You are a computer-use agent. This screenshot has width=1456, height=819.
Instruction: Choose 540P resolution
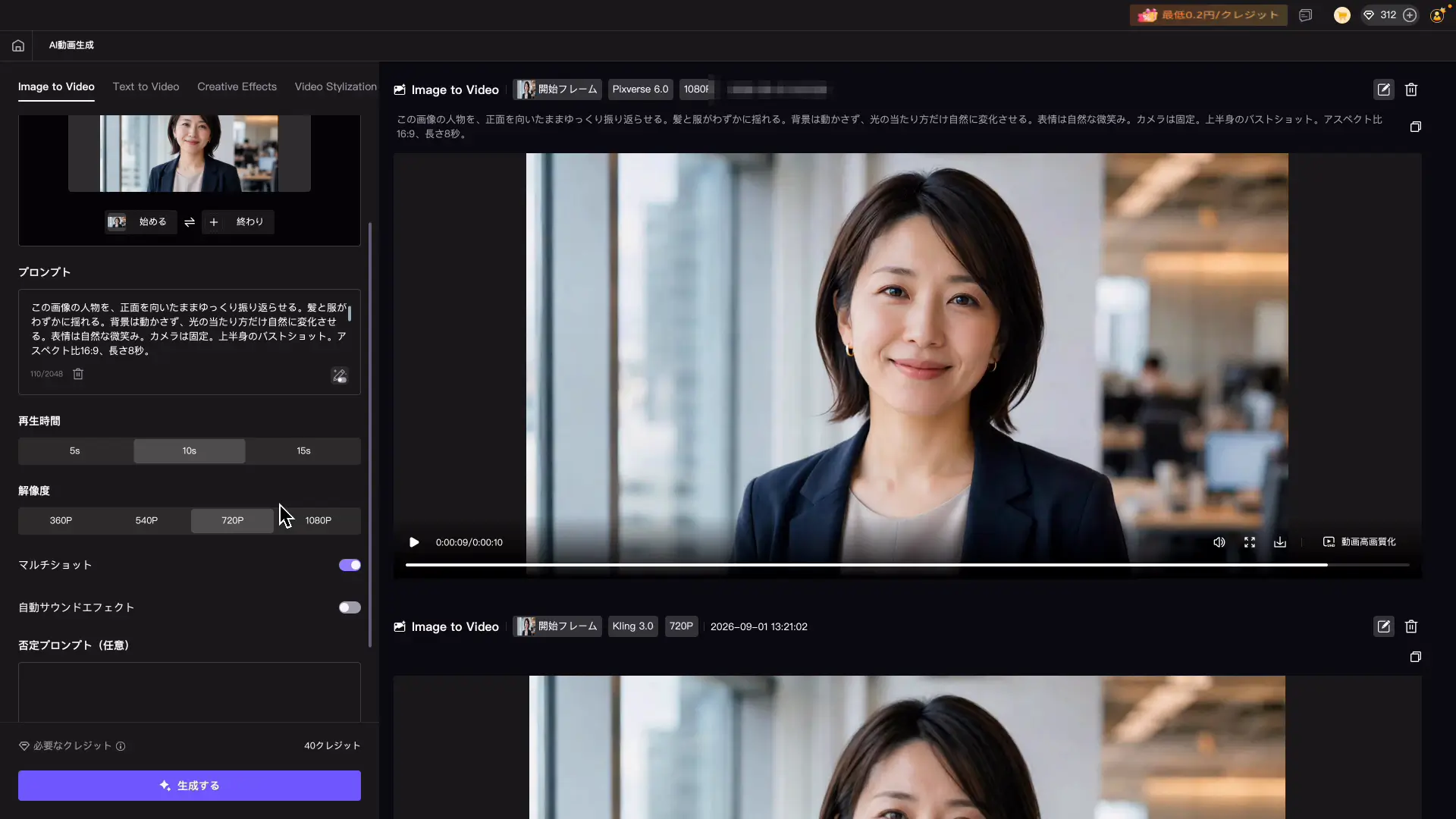click(x=146, y=521)
